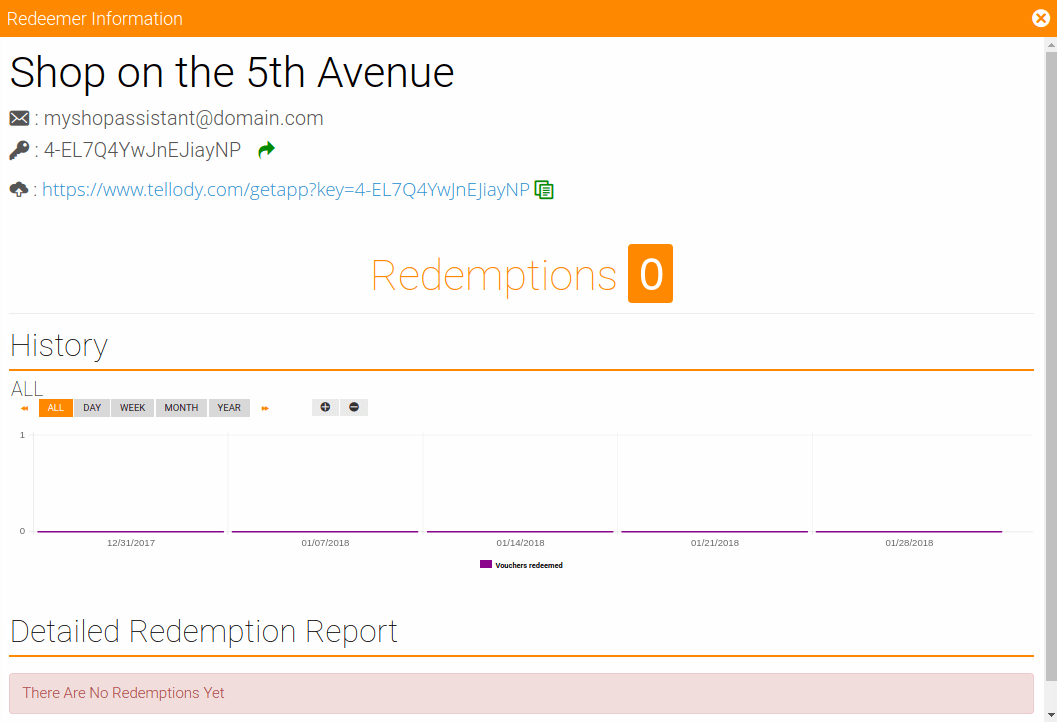Open the tellody getapp link
Screen dimensions: 1057x722
pyautogui.click(x=286, y=189)
